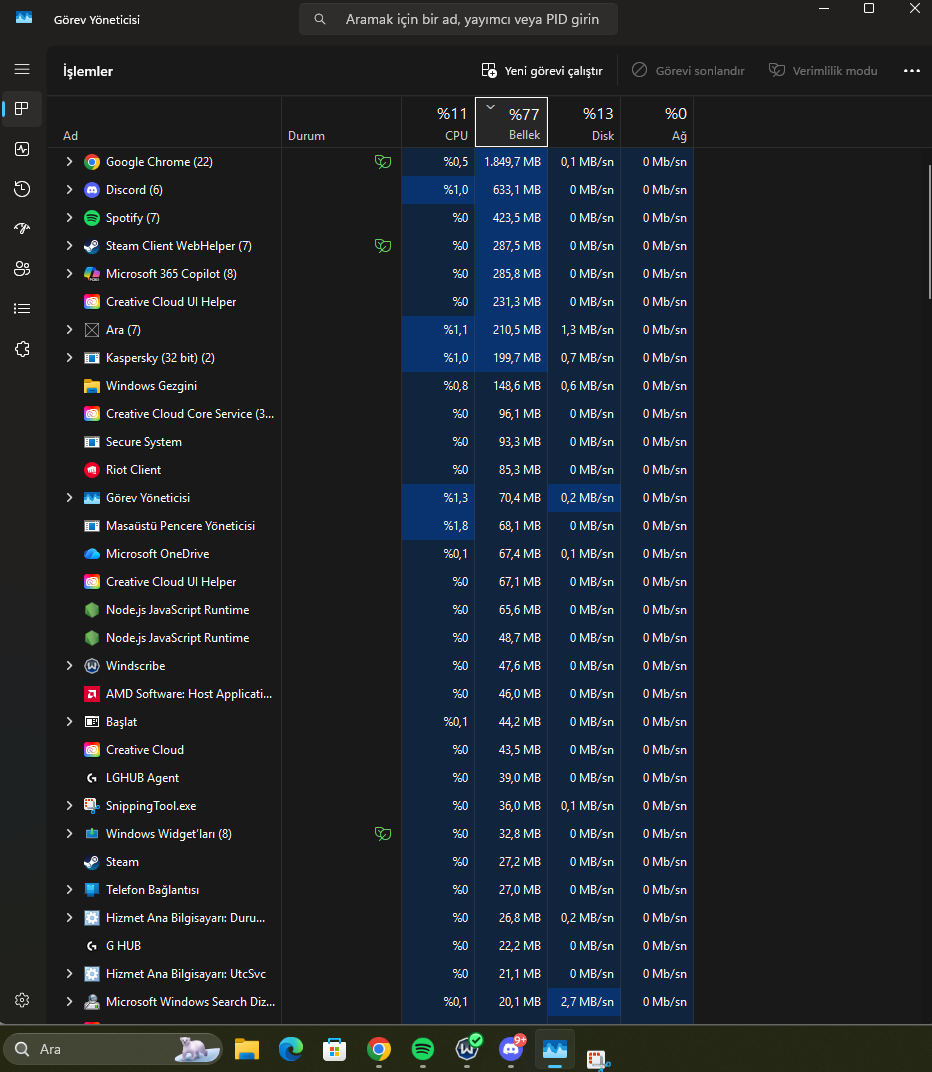Sort by the Disk column header
Viewport: 932px width, 1072px height.
pyautogui.click(x=585, y=122)
